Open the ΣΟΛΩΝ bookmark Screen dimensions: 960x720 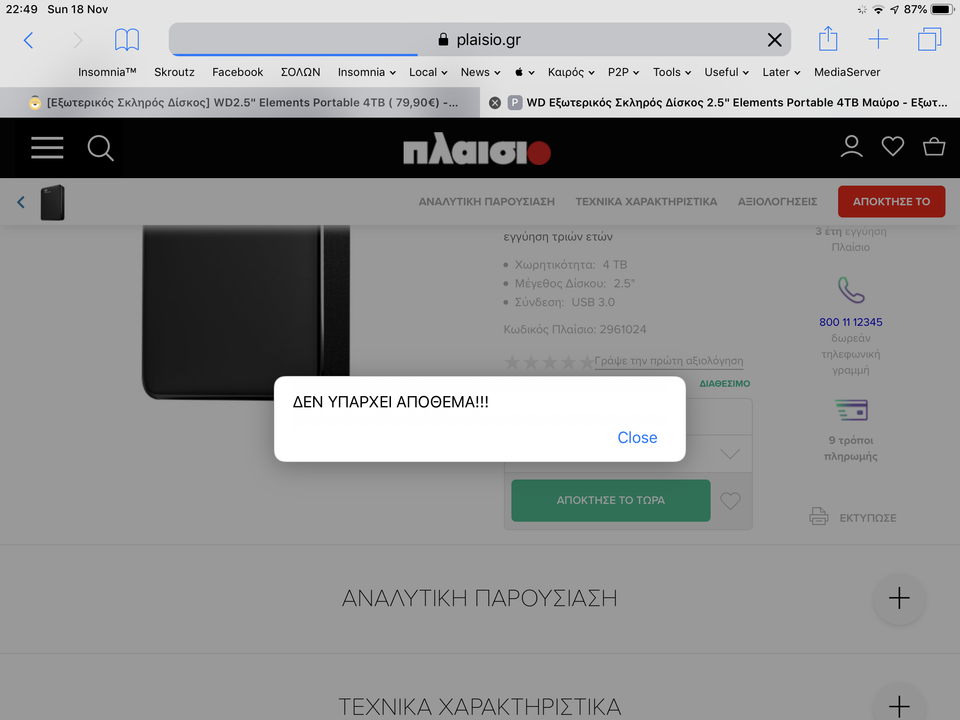[x=301, y=72]
